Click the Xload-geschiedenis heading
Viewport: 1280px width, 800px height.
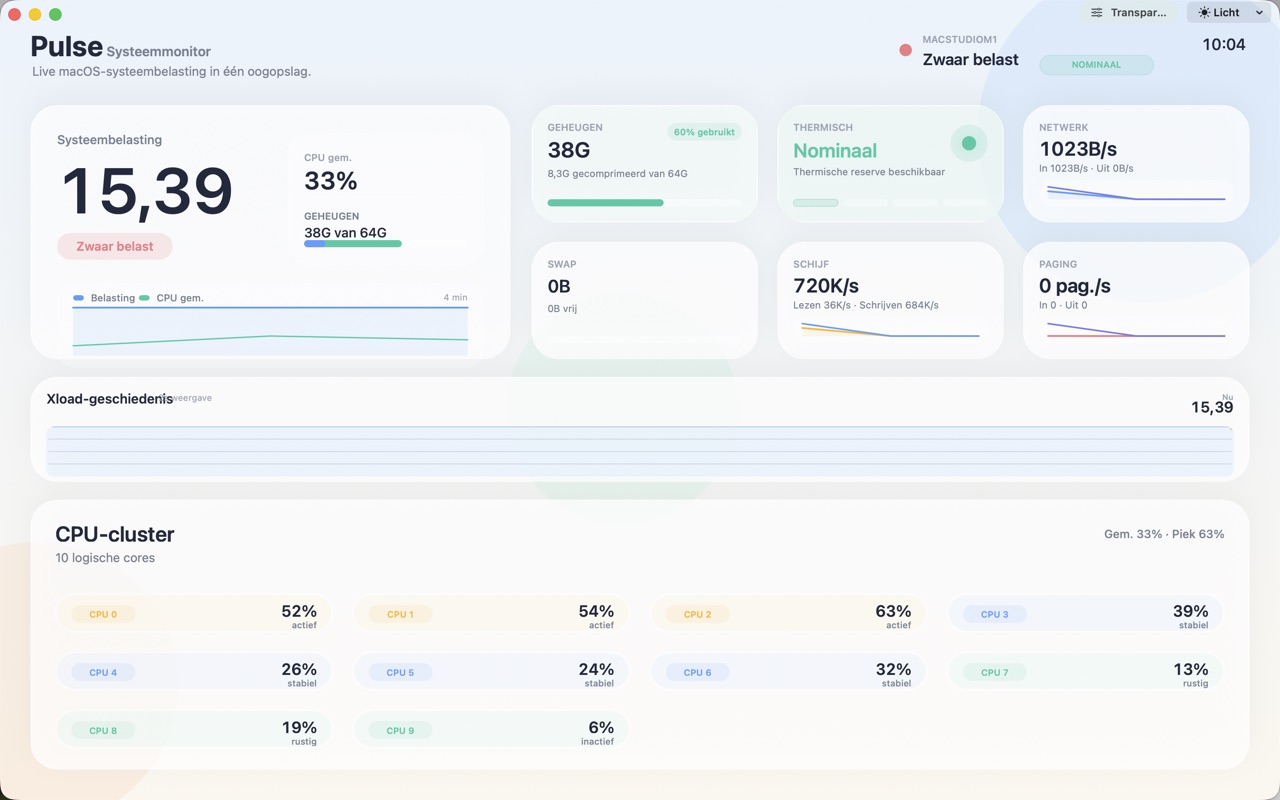tap(110, 399)
